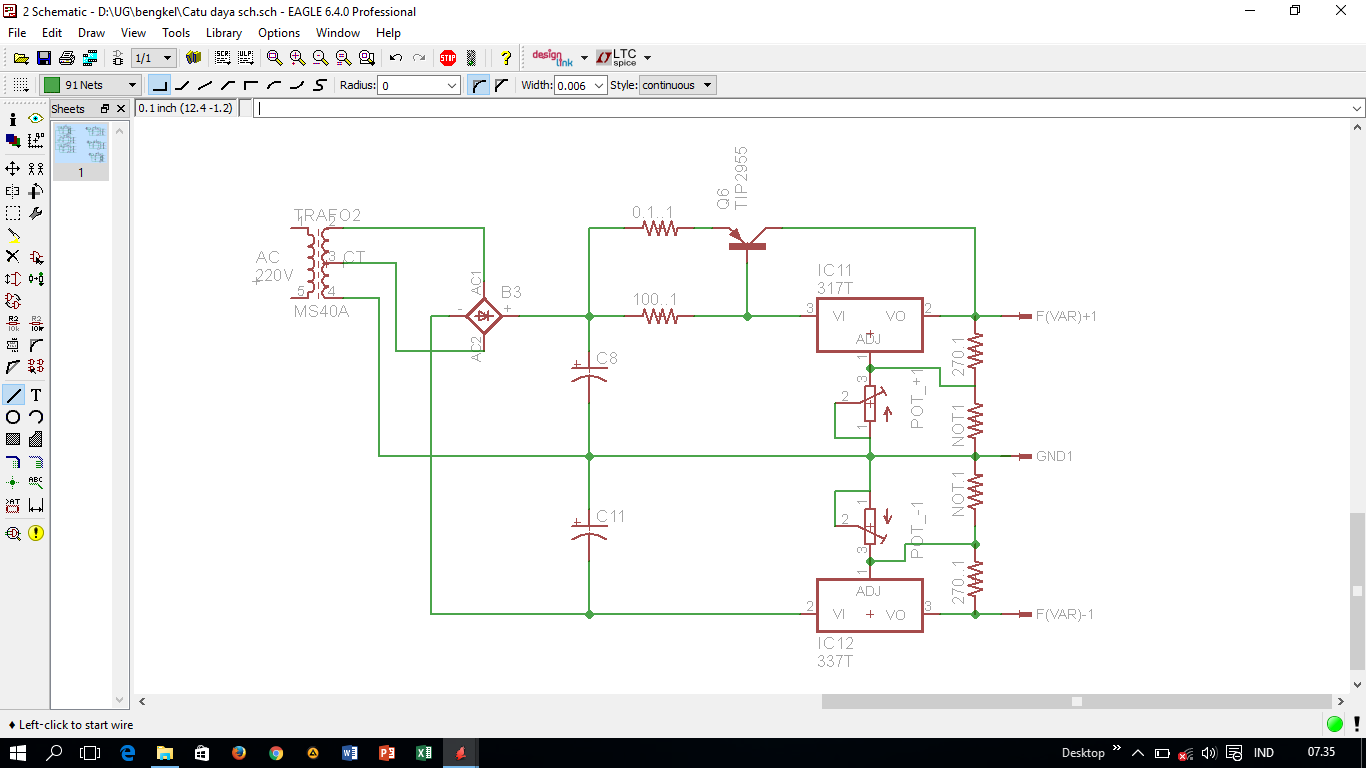
Task: Select the Rotate tool
Action: coord(36,191)
